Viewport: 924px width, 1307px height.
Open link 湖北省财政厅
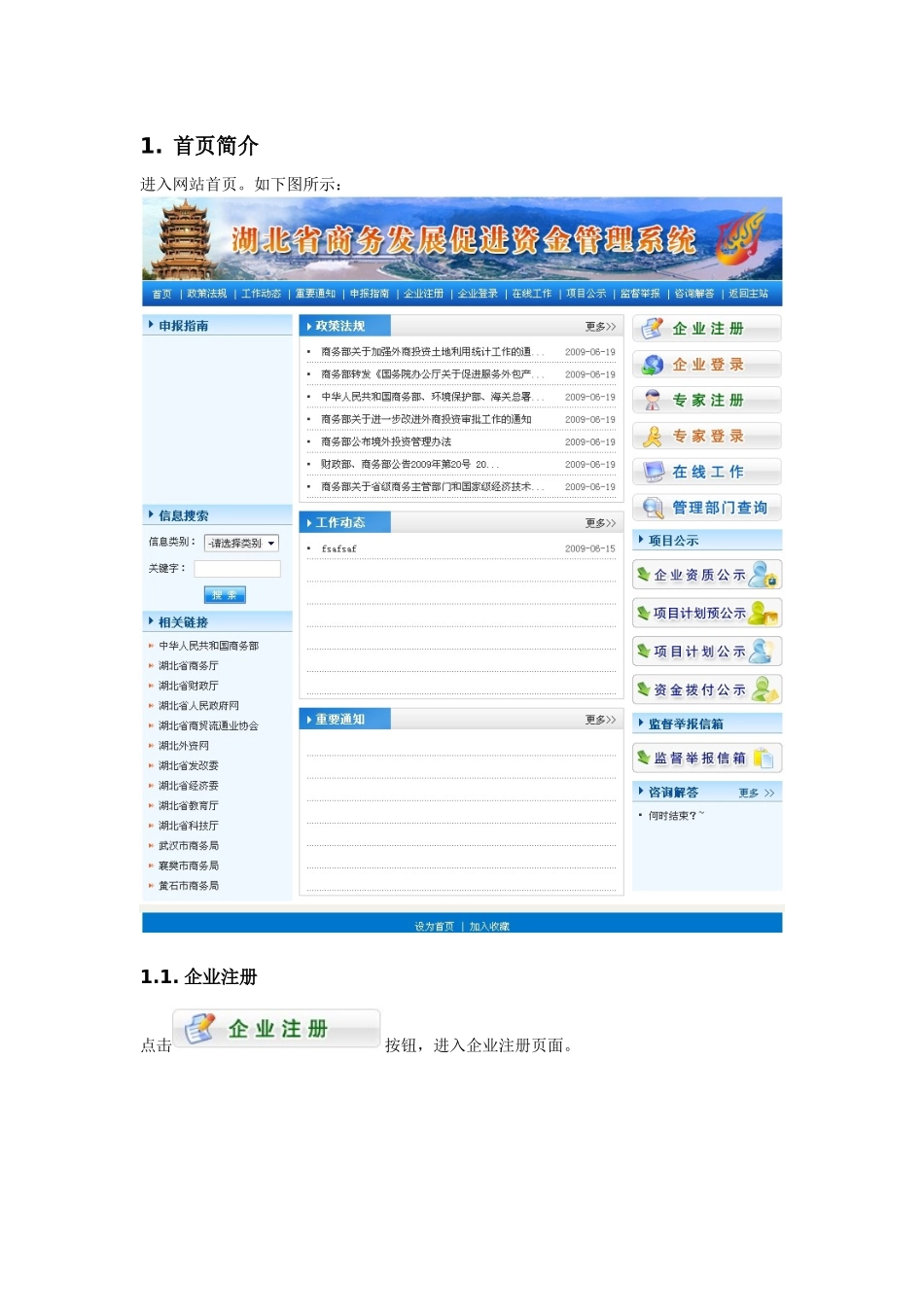coord(189,686)
